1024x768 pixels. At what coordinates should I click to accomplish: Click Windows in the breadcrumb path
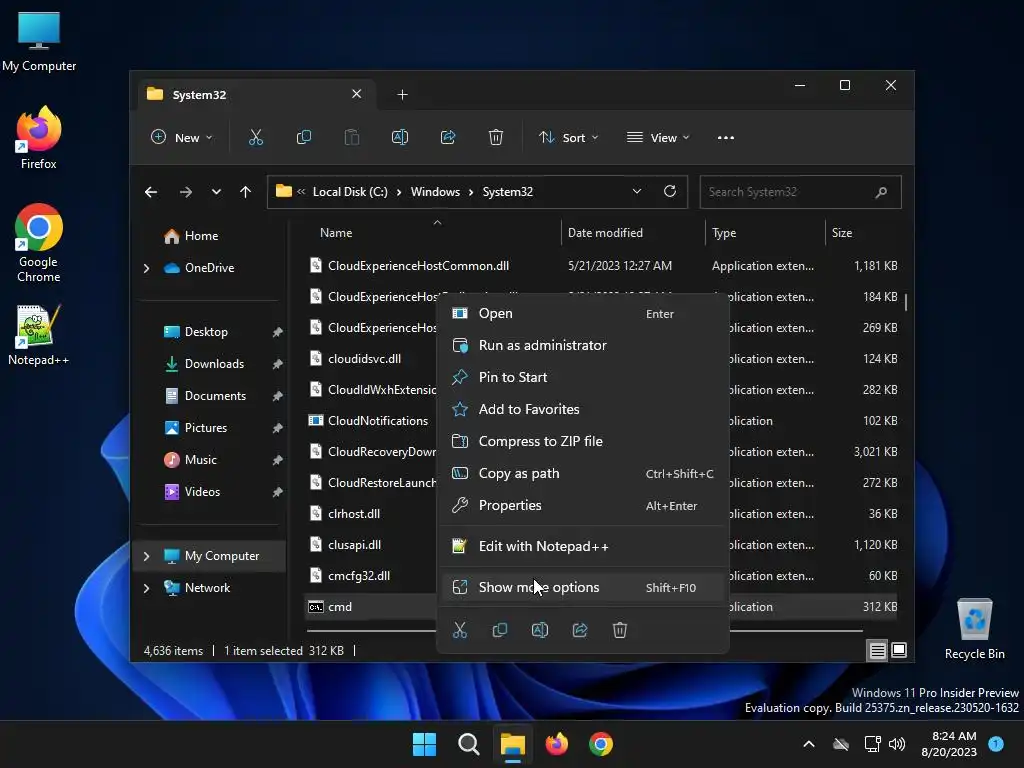[435, 192]
